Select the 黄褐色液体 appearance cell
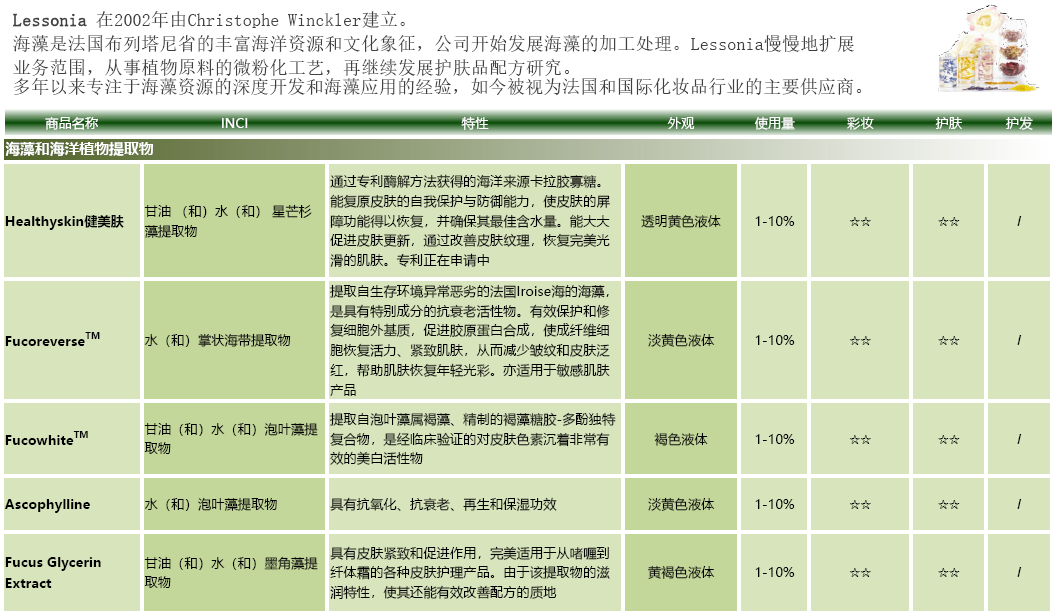The width and height of the screenshot is (1052, 615). [680, 573]
